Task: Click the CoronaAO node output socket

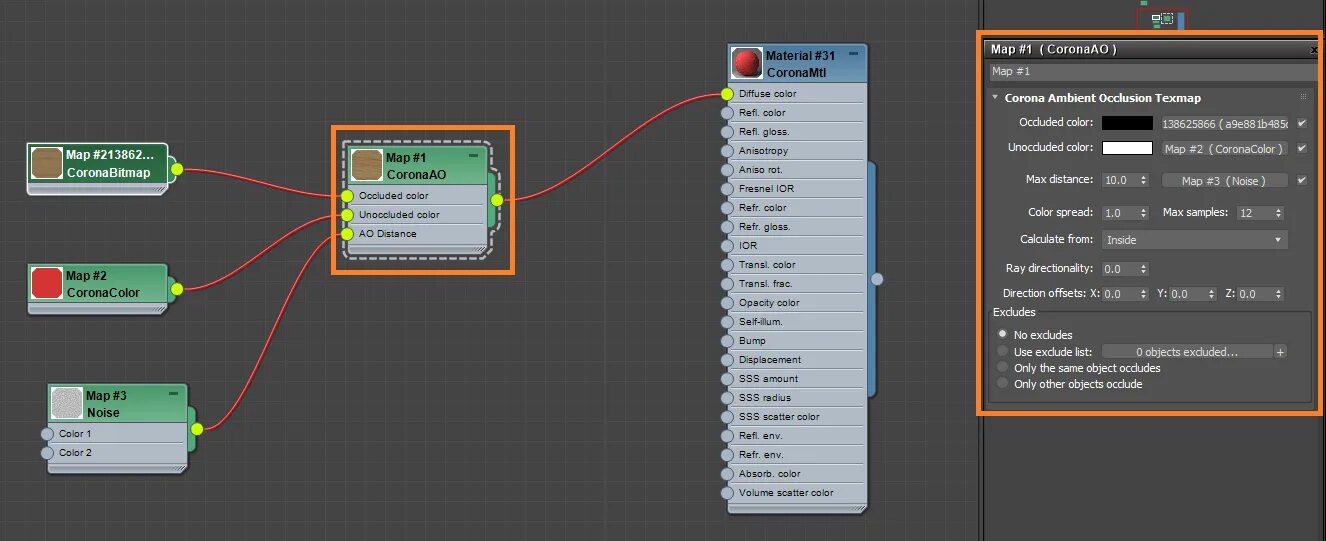Action: [x=497, y=200]
